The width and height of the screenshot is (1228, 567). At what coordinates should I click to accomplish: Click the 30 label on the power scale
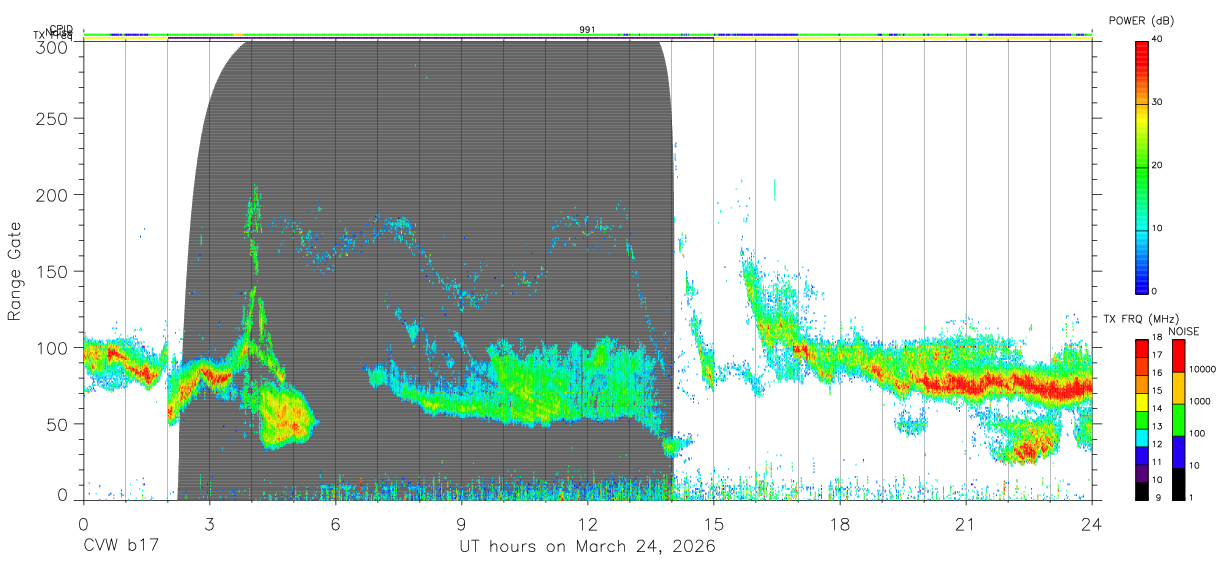pyautogui.click(x=1158, y=103)
